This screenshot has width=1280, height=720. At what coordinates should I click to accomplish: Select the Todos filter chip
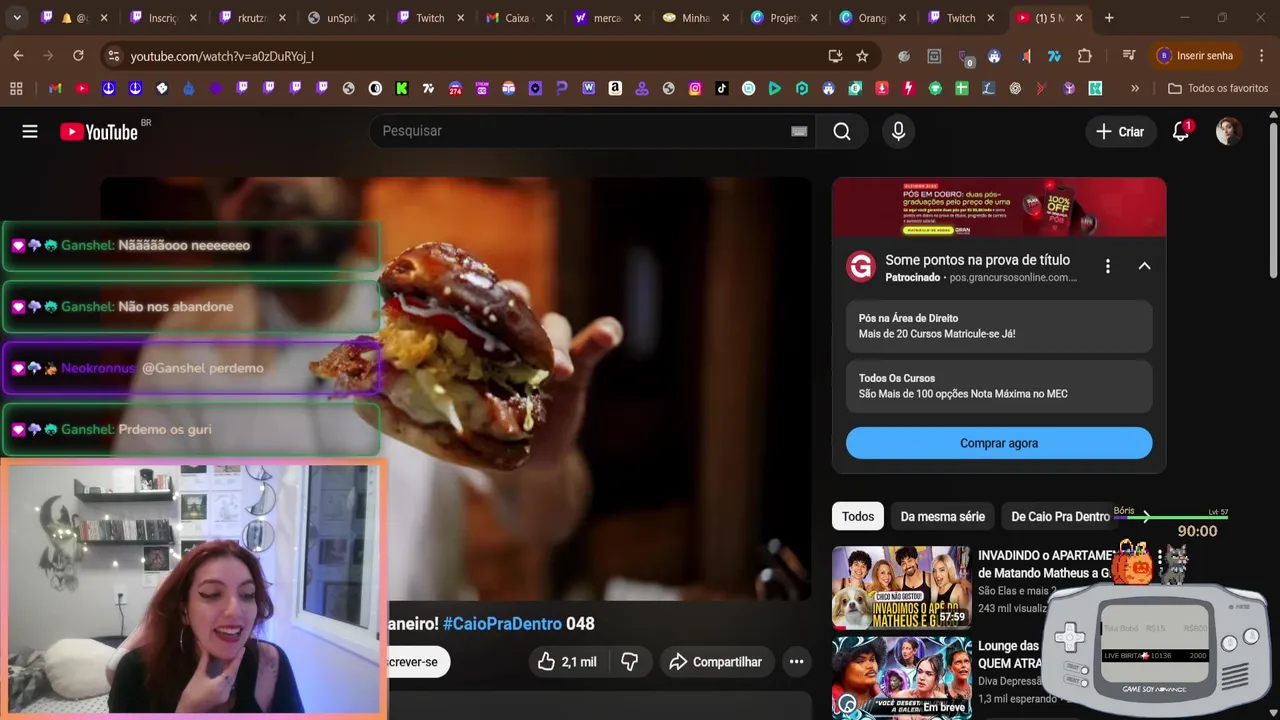(x=858, y=517)
